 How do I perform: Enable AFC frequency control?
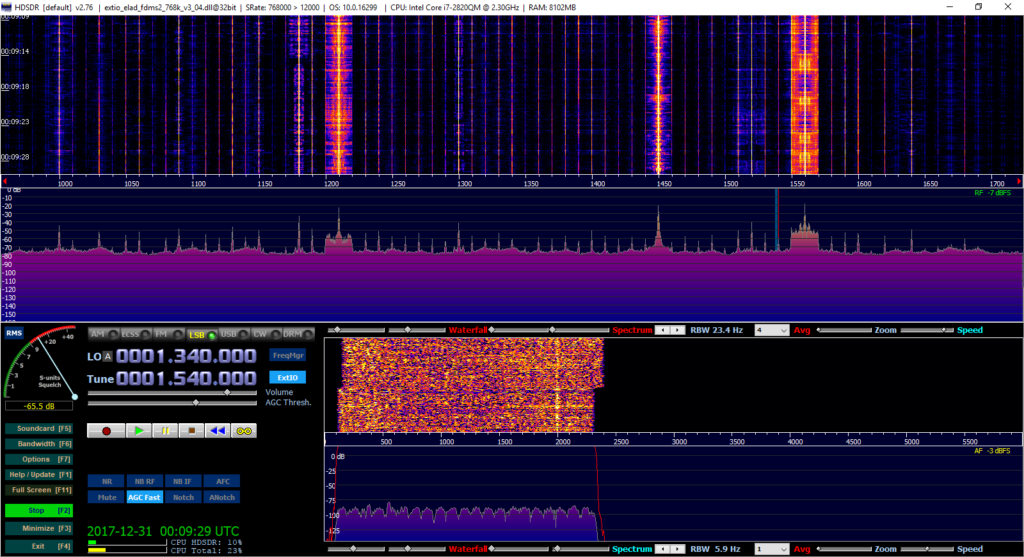[x=222, y=481]
